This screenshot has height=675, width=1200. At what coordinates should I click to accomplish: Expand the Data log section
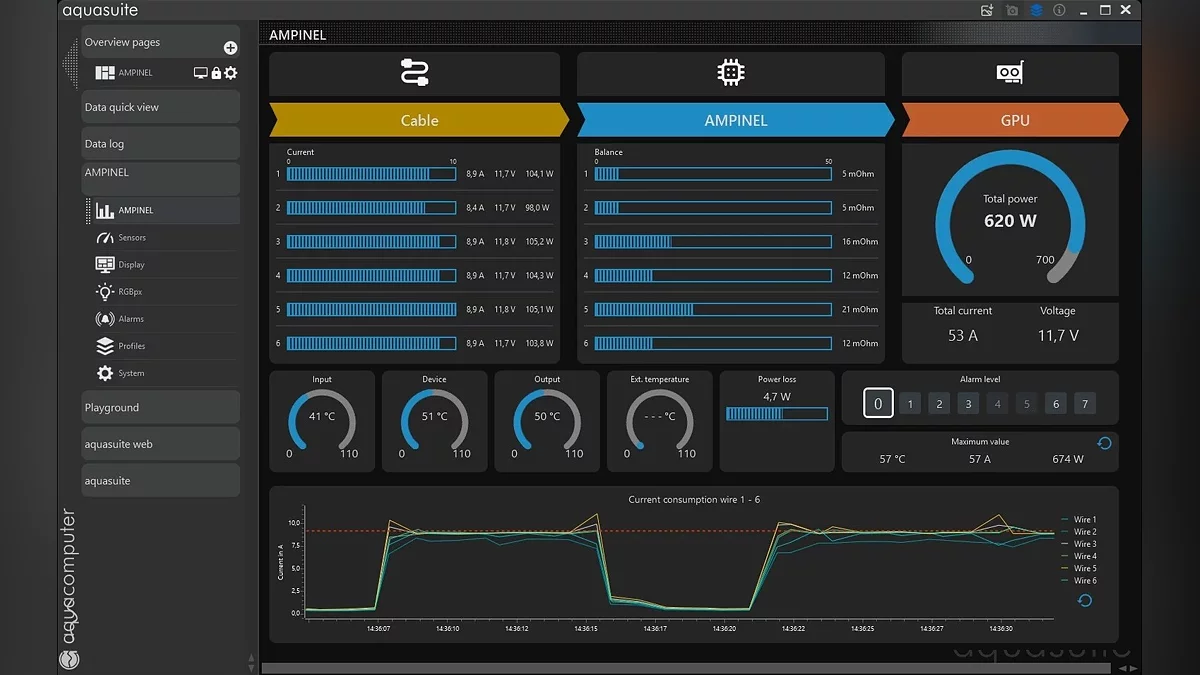click(x=160, y=144)
